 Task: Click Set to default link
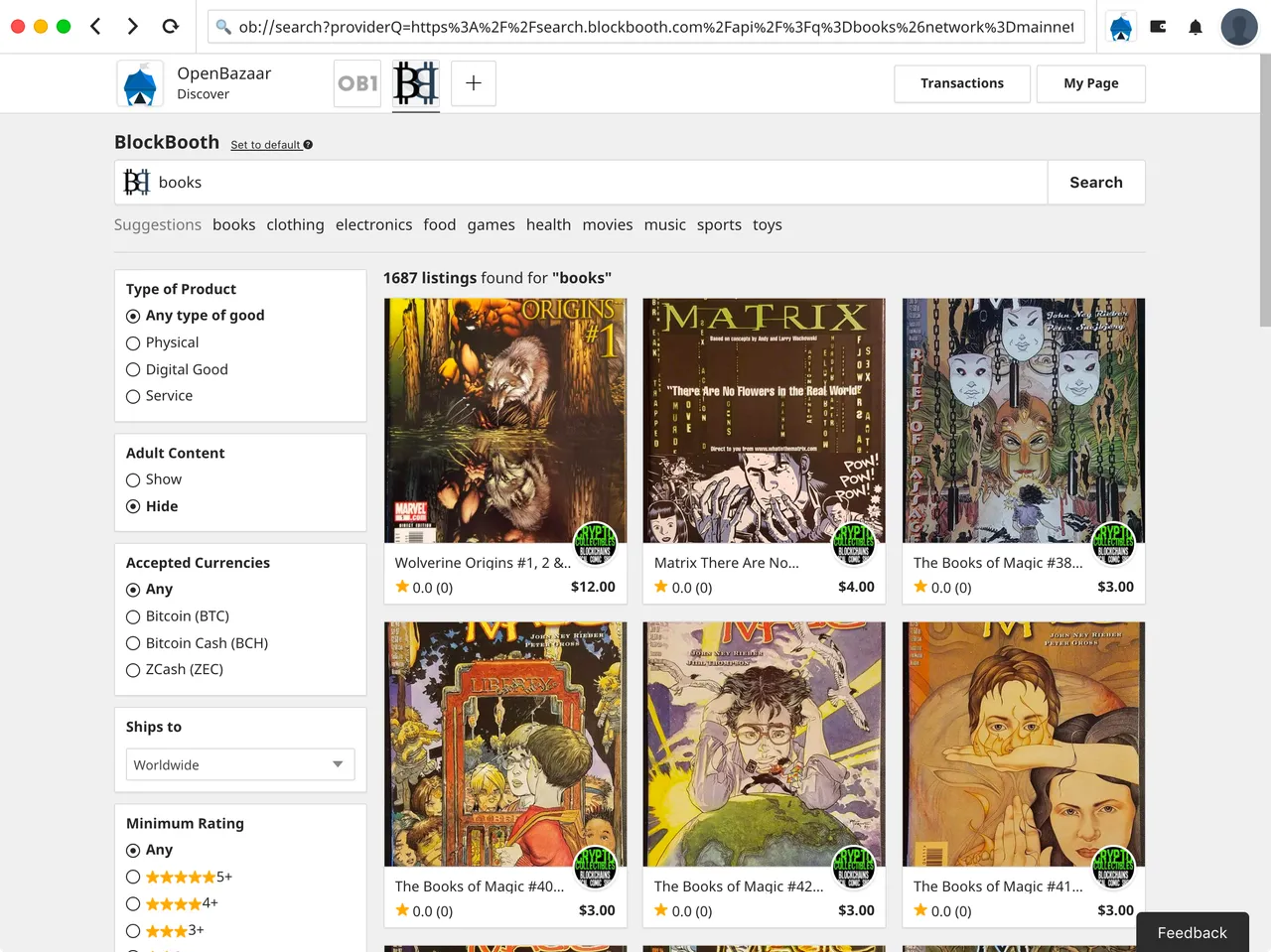coord(265,145)
